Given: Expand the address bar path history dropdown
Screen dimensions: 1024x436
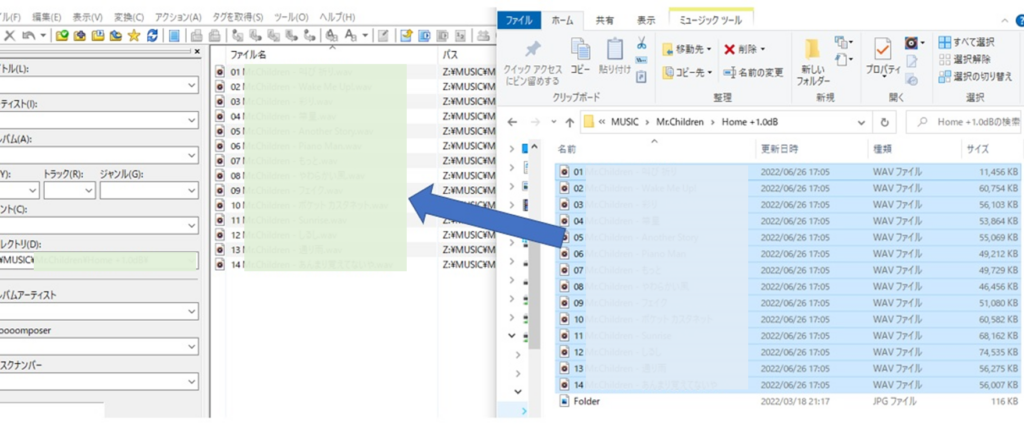Looking at the screenshot, I should (861, 122).
